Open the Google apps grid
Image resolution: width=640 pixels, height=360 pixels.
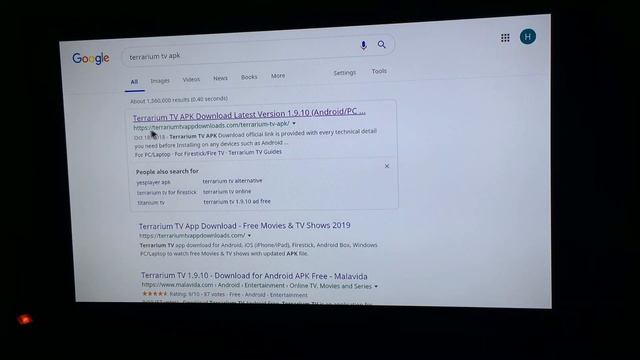point(505,38)
